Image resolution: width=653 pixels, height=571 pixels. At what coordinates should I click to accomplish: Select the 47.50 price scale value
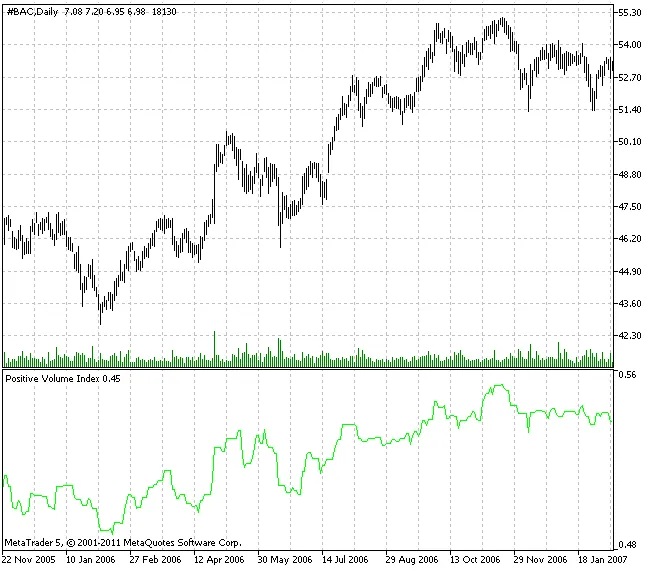pos(631,207)
